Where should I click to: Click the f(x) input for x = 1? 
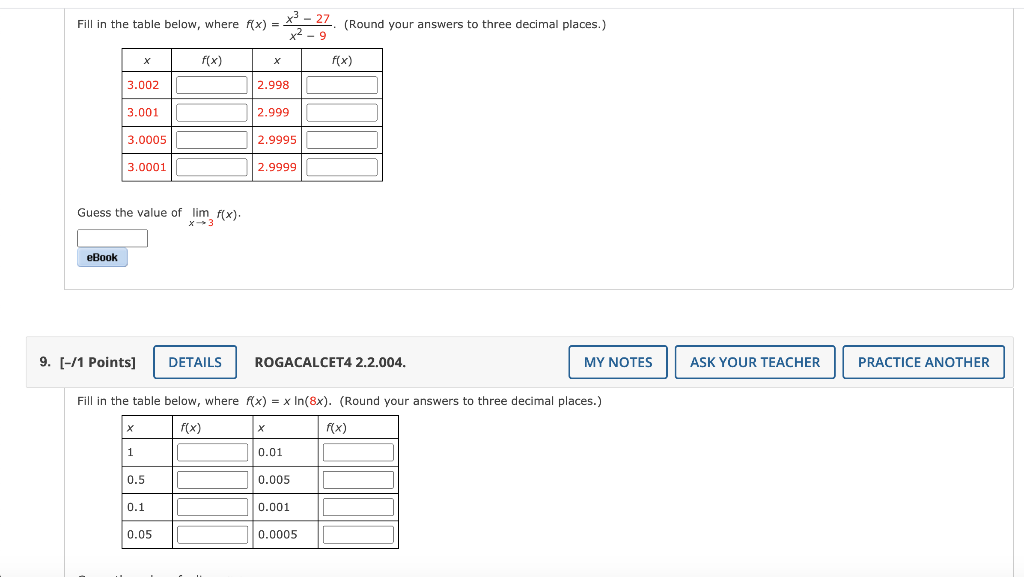(212, 452)
